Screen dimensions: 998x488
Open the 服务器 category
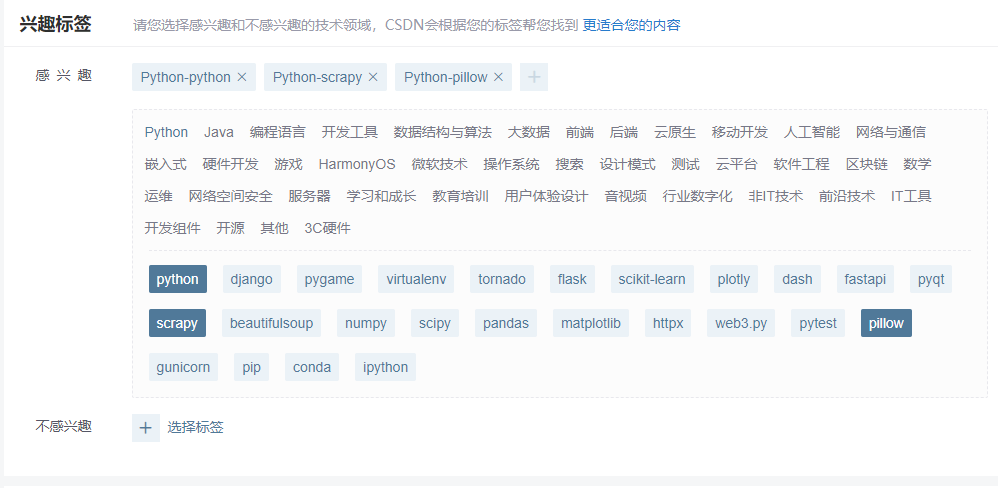pos(309,196)
